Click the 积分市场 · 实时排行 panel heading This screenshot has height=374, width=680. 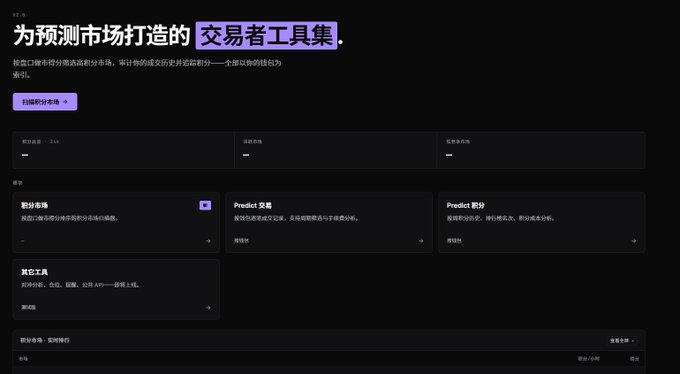click(45, 340)
